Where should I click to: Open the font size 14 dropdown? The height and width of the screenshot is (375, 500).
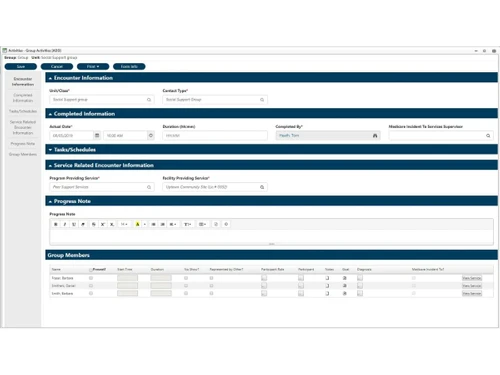124,224
